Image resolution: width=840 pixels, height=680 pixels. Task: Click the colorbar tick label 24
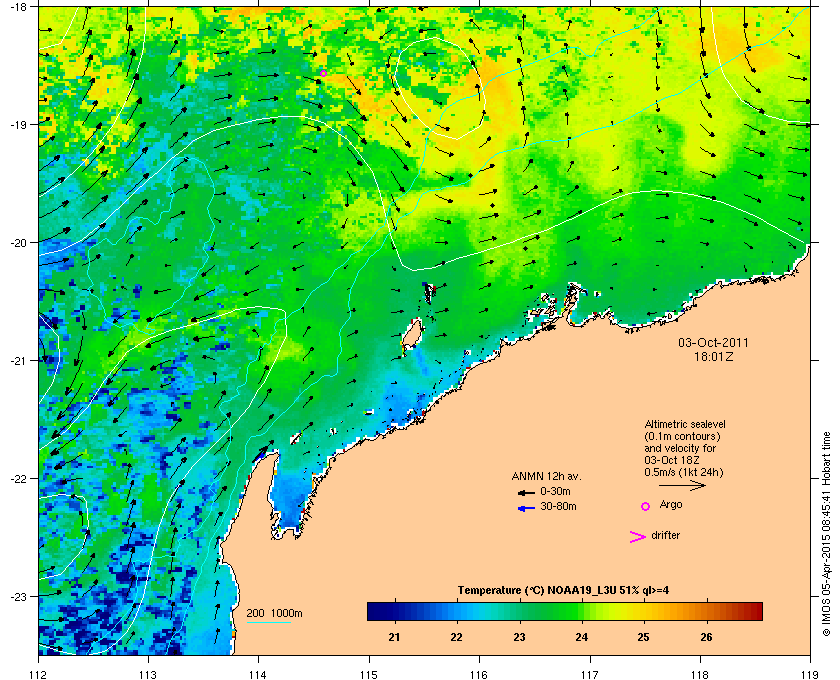[x=581, y=637]
